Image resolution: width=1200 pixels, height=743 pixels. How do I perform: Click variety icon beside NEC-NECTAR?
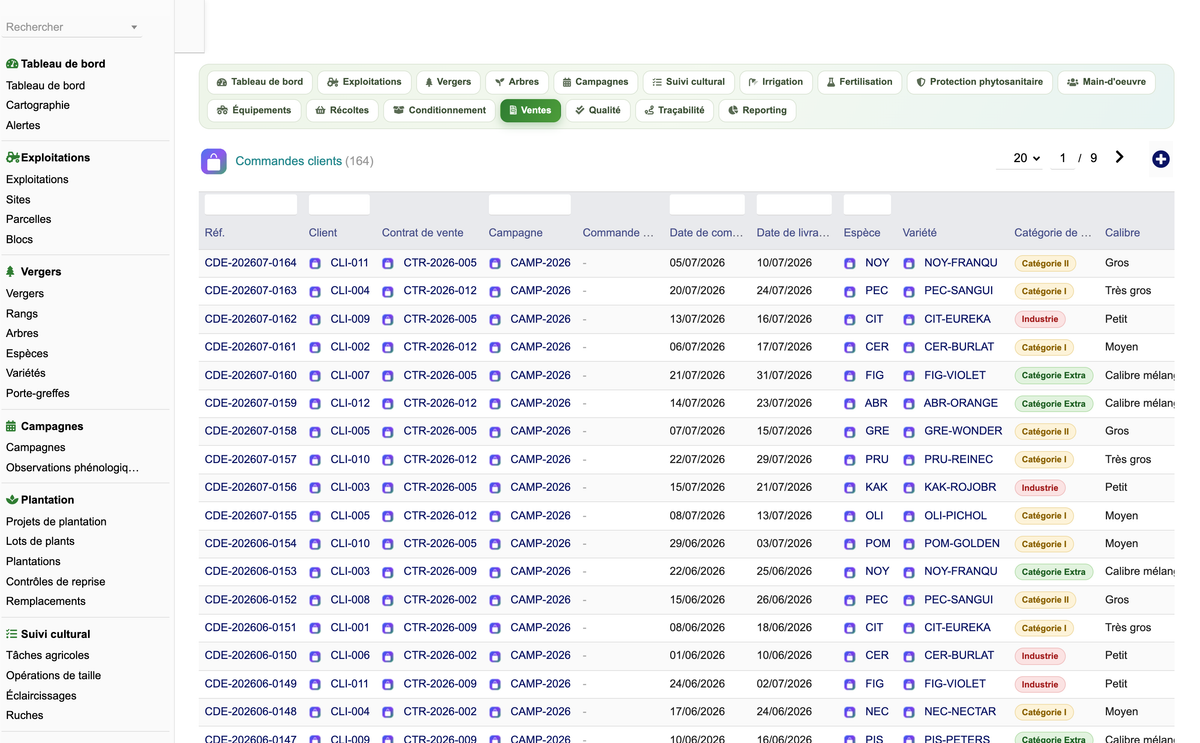click(909, 712)
